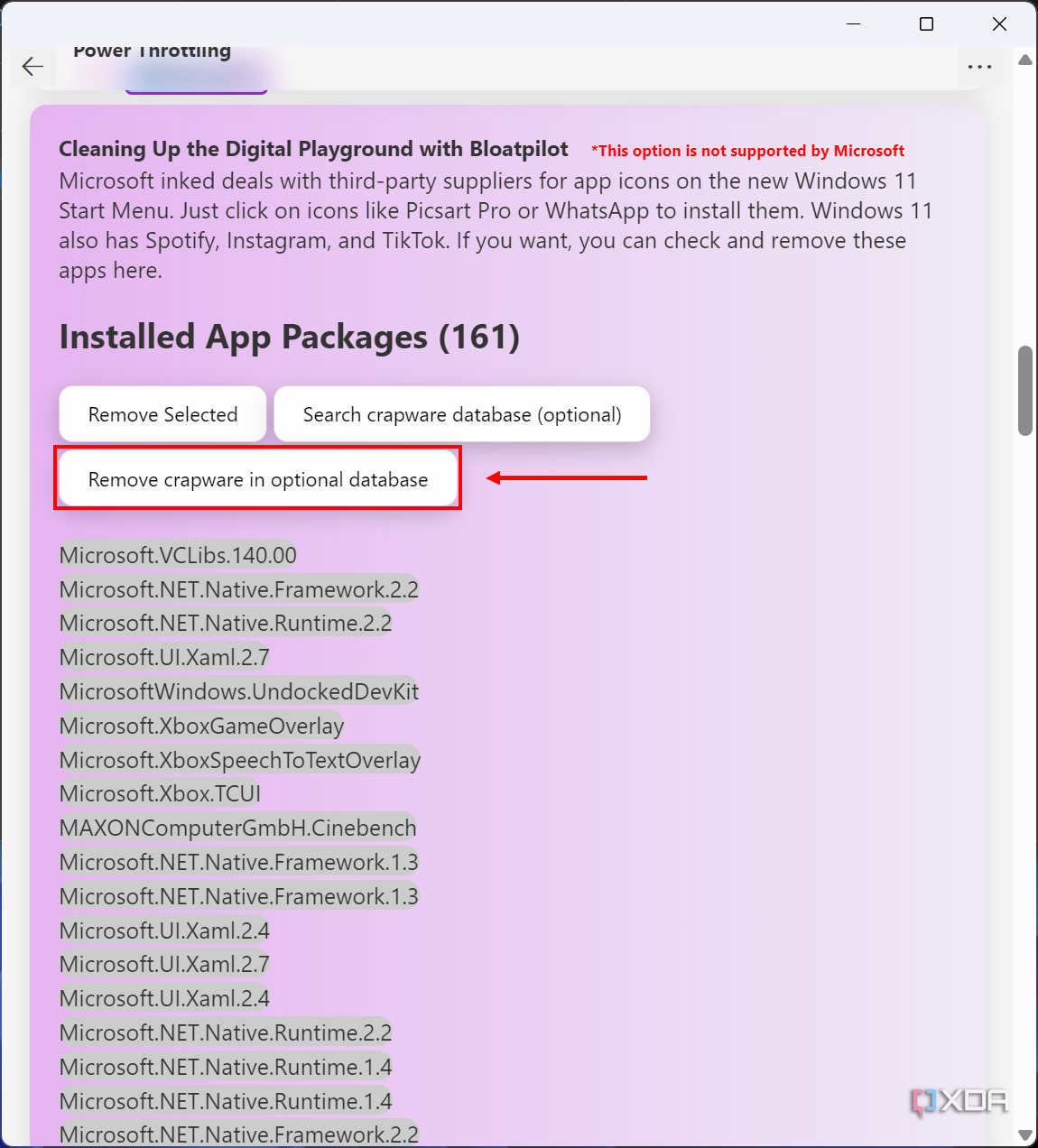Go back using the back arrow
Screen dimensions: 1038x1148
click(x=32, y=66)
